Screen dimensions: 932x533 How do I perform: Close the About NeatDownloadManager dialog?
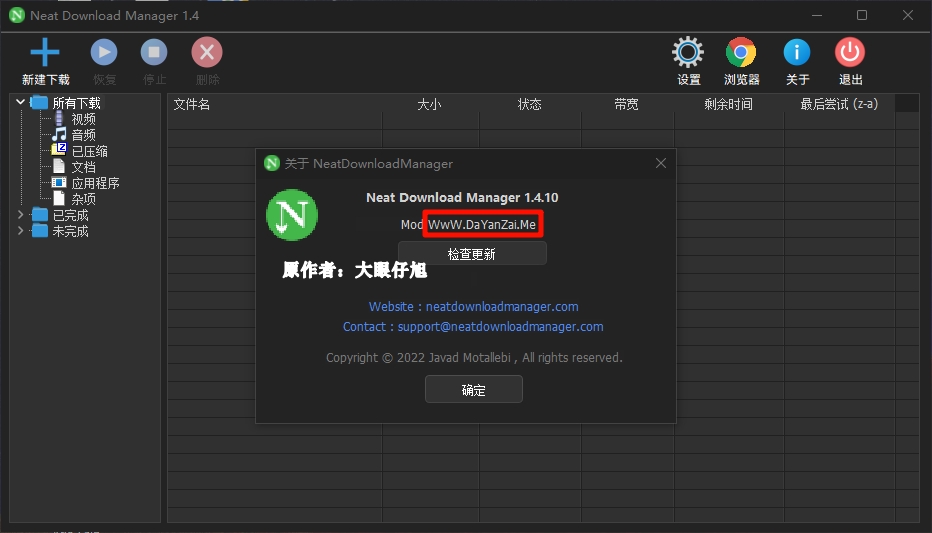coord(661,163)
